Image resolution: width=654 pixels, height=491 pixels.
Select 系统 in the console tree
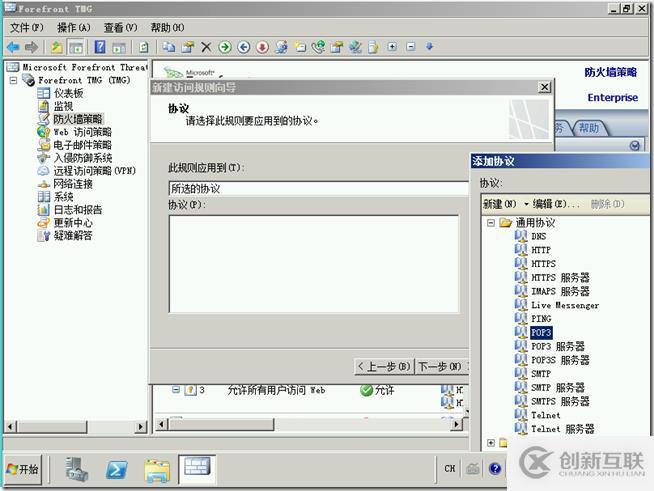coord(63,196)
